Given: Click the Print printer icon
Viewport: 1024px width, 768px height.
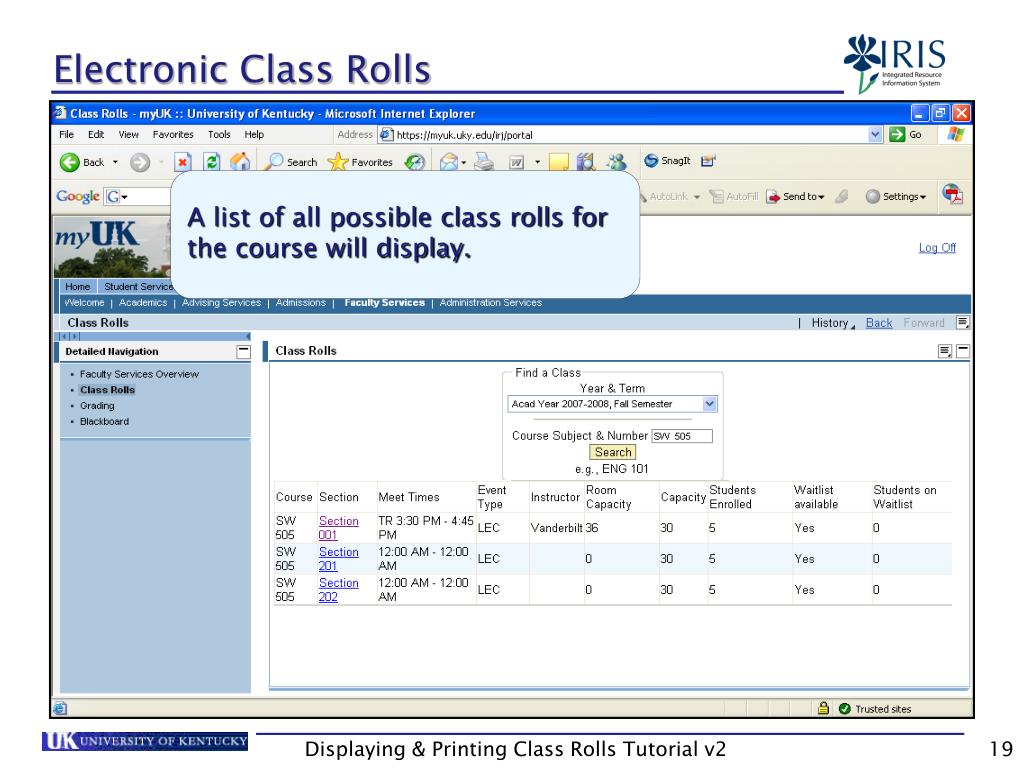Looking at the screenshot, I should click(484, 161).
